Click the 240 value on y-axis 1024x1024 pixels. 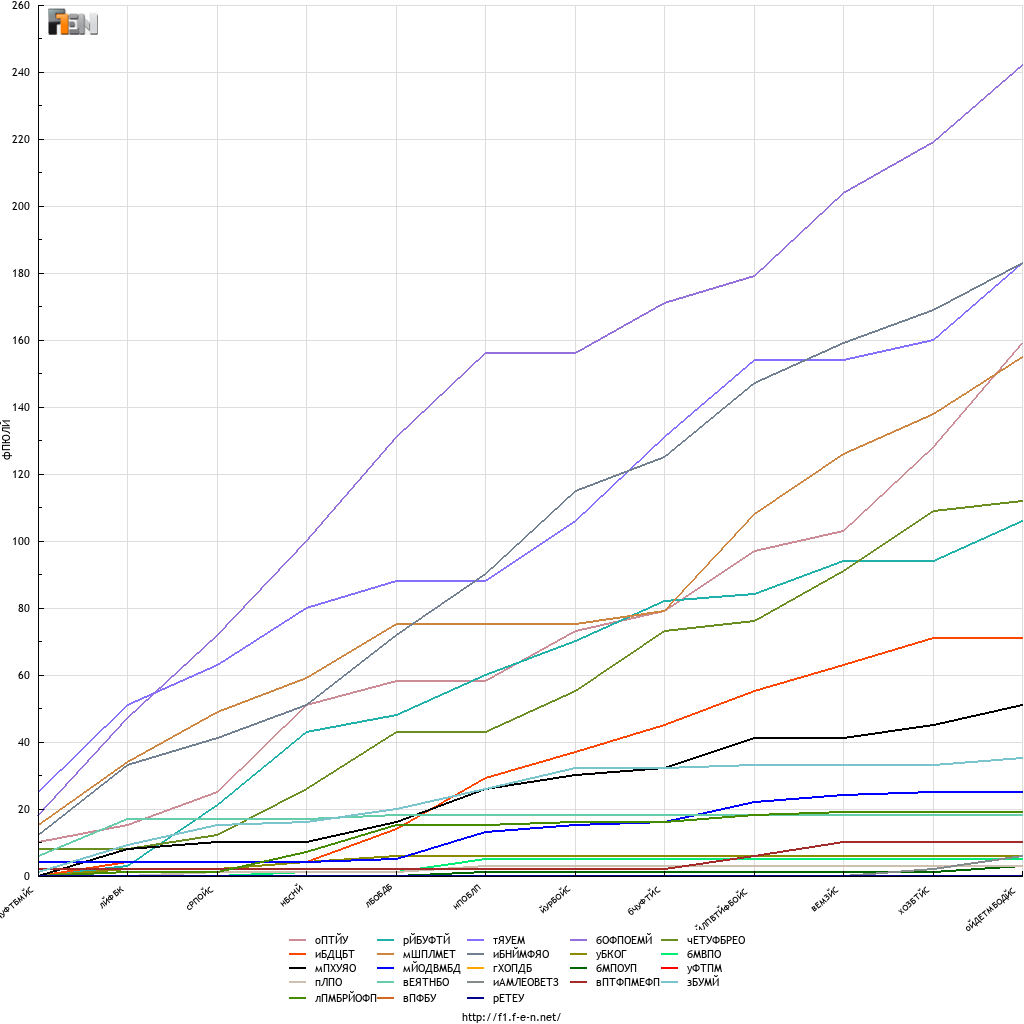coord(21,72)
